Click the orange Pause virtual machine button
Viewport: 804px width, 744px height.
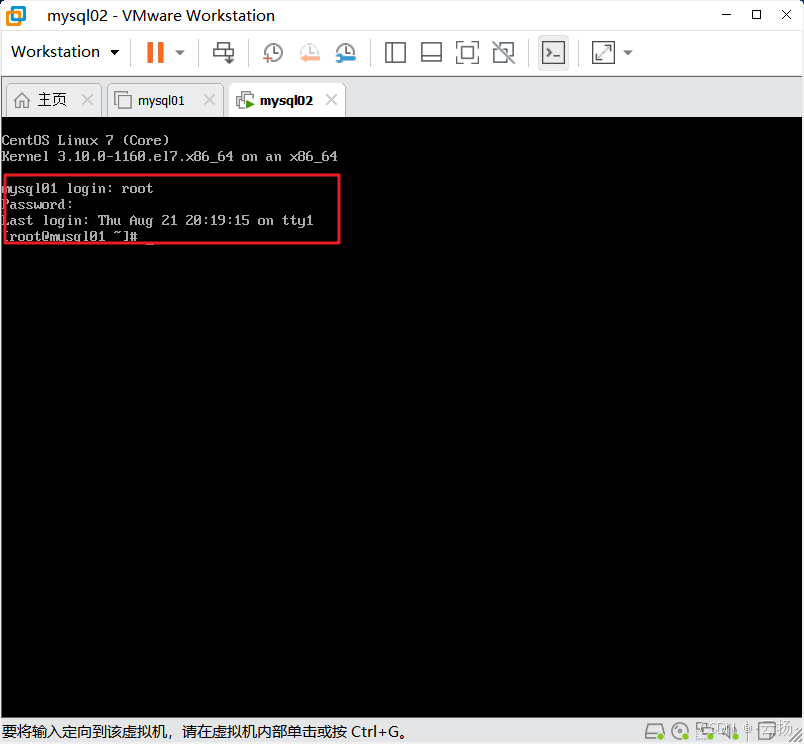[x=155, y=52]
